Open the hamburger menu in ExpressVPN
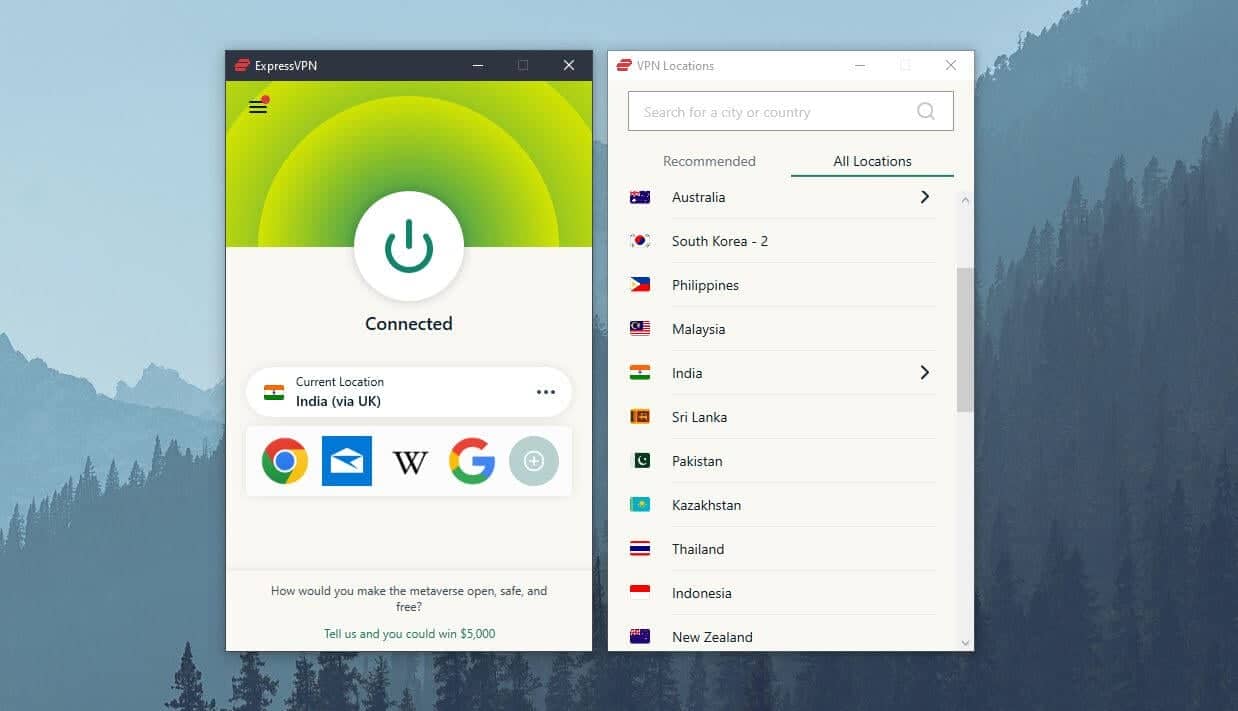 click(258, 106)
